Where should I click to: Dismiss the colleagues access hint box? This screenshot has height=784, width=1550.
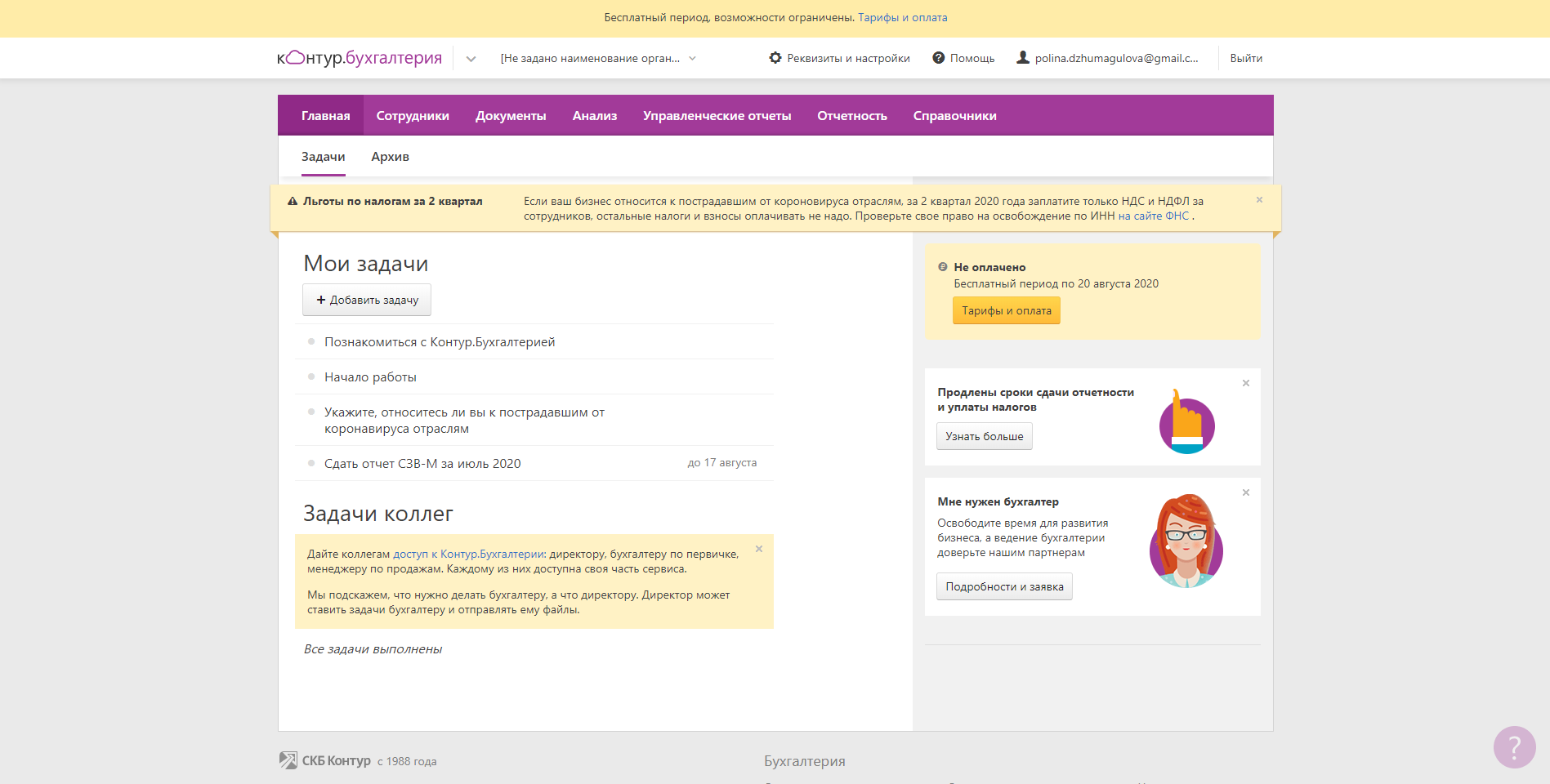click(759, 549)
